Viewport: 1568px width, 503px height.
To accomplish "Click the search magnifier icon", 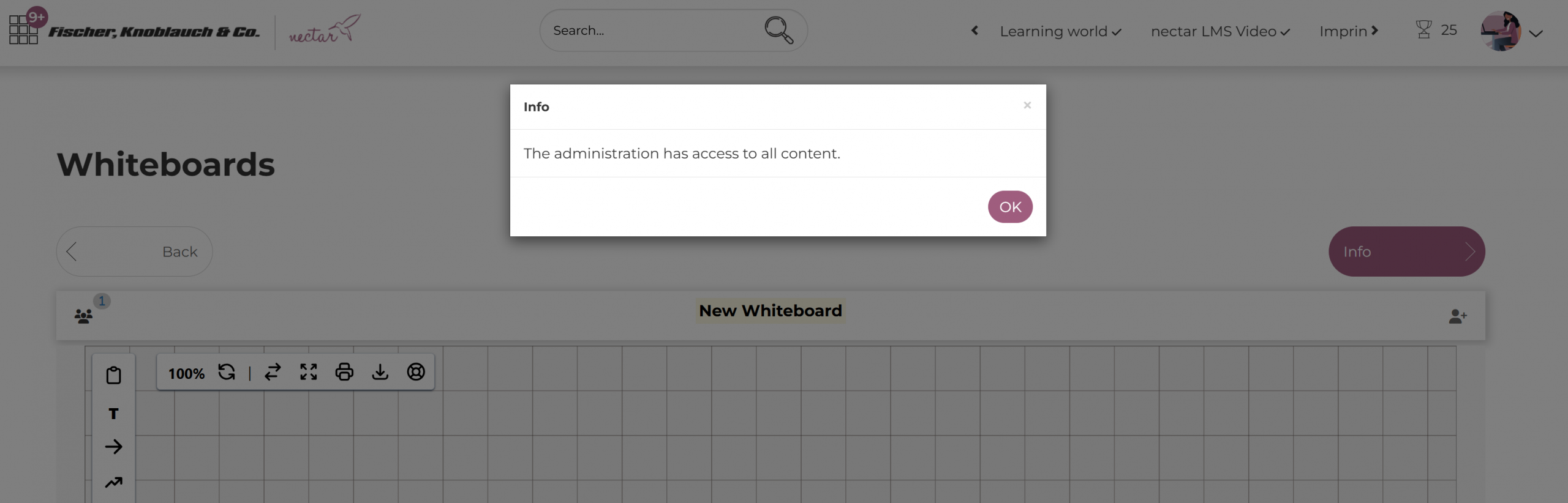I will click(778, 30).
